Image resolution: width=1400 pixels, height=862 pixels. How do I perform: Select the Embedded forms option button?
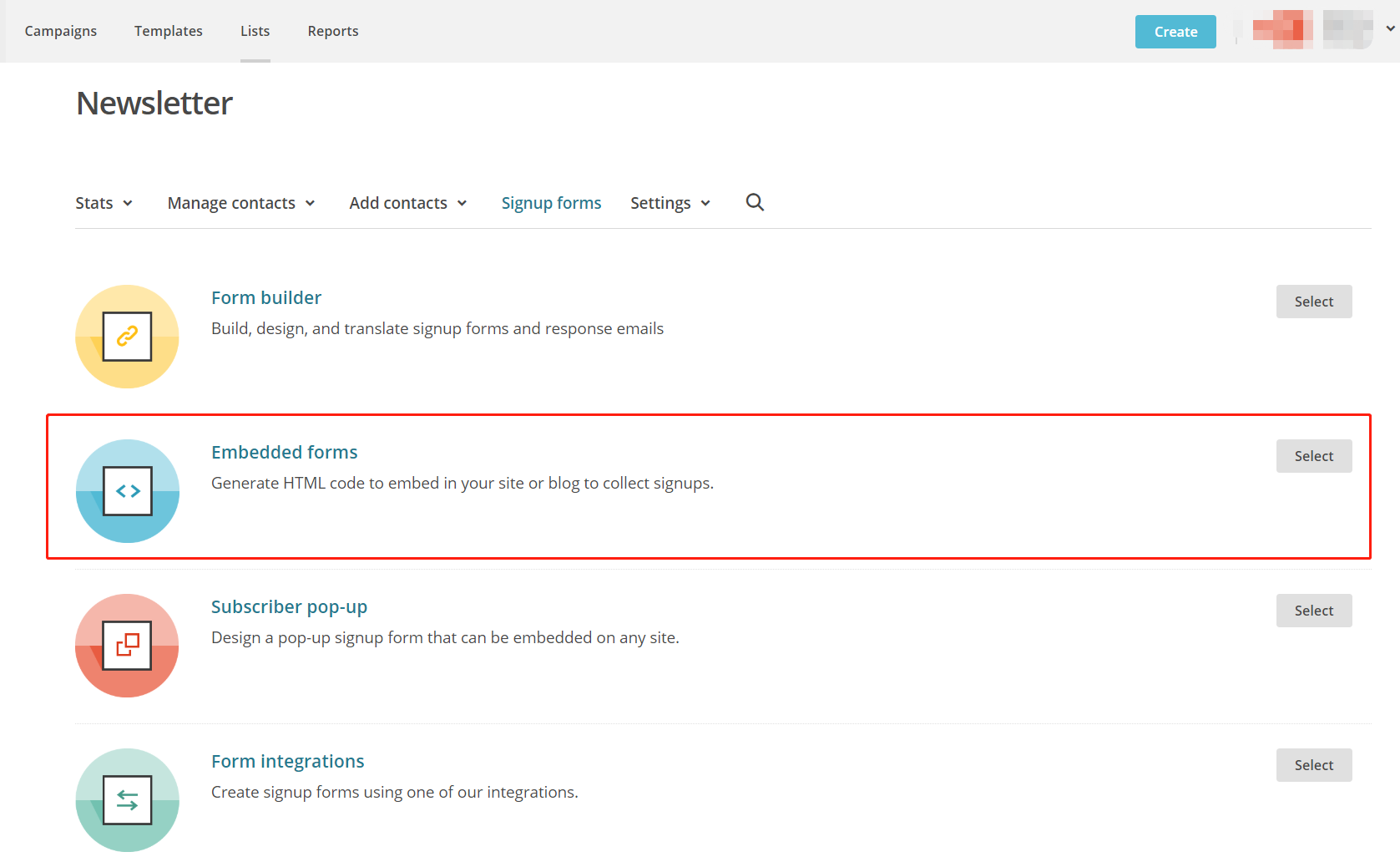[1314, 456]
